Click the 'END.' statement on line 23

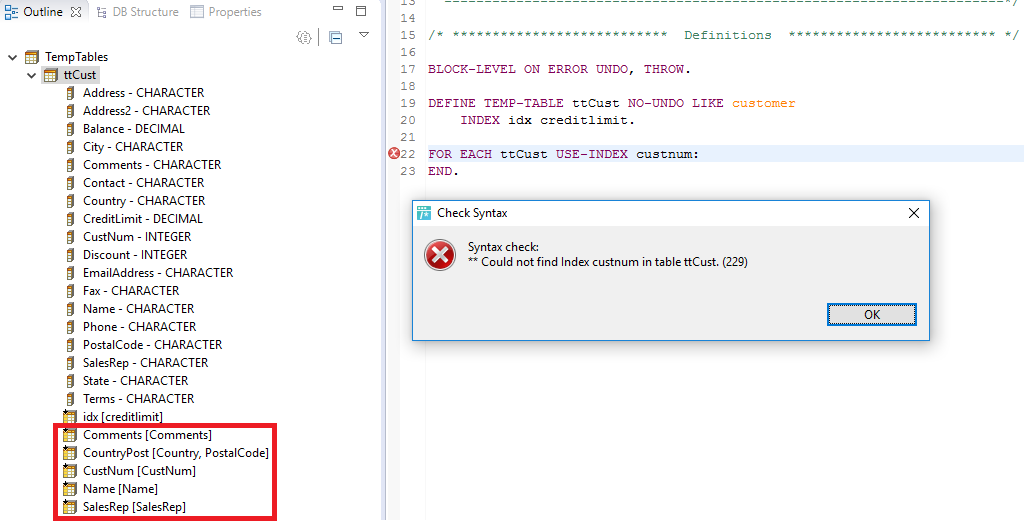(x=444, y=171)
